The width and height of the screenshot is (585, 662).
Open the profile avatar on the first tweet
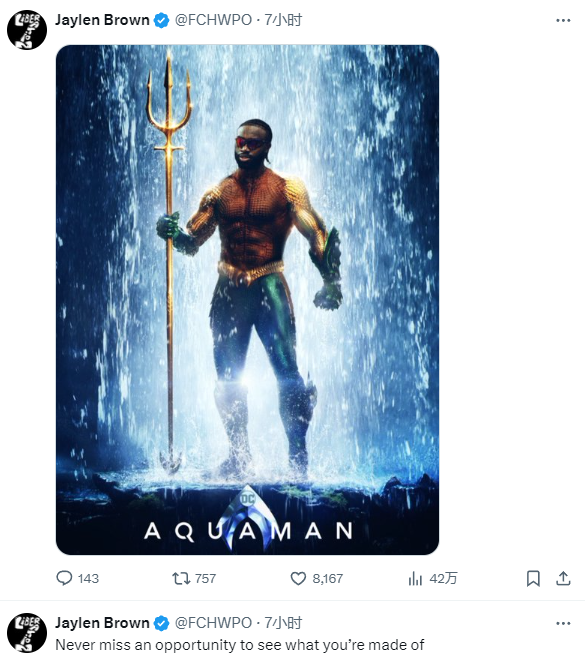tap(27, 30)
